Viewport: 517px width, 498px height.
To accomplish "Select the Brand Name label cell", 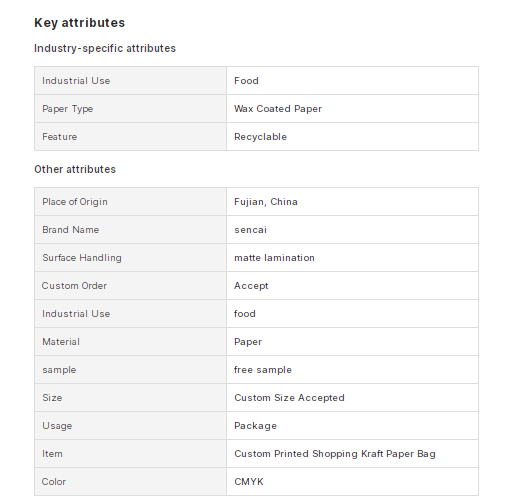I will click(x=130, y=230).
